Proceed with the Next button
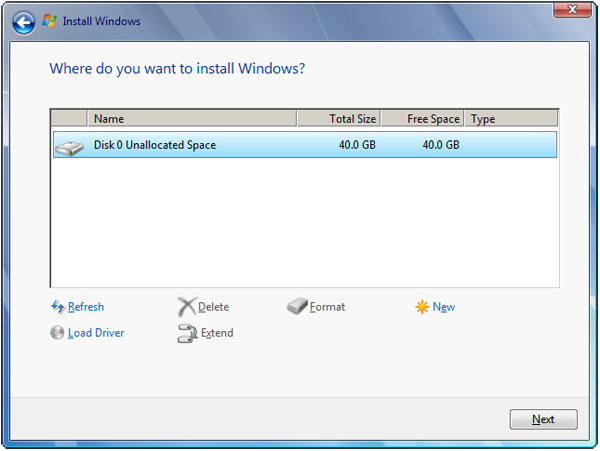This screenshot has height=451, width=600. [x=543, y=419]
